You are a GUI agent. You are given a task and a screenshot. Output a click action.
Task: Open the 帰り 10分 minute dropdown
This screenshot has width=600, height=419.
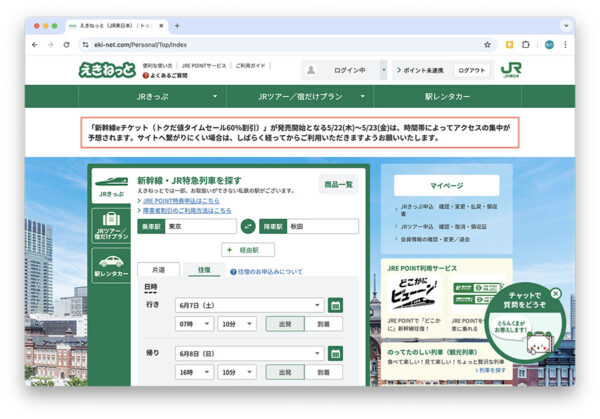point(237,372)
